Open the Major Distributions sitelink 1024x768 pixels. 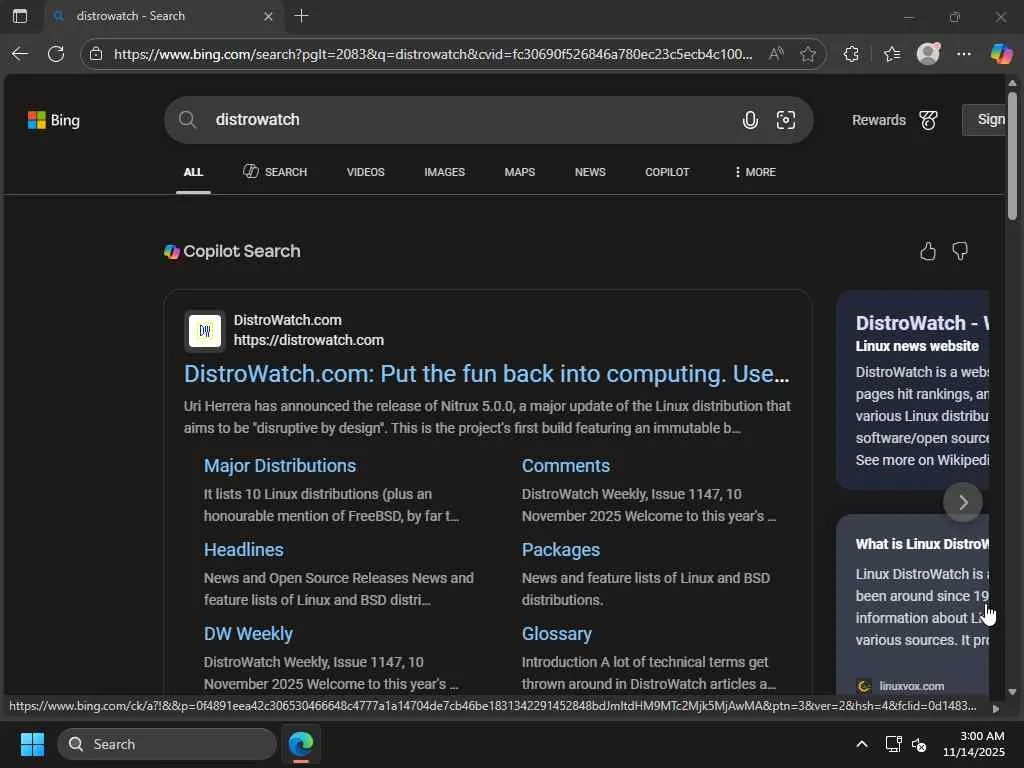tap(280, 466)
